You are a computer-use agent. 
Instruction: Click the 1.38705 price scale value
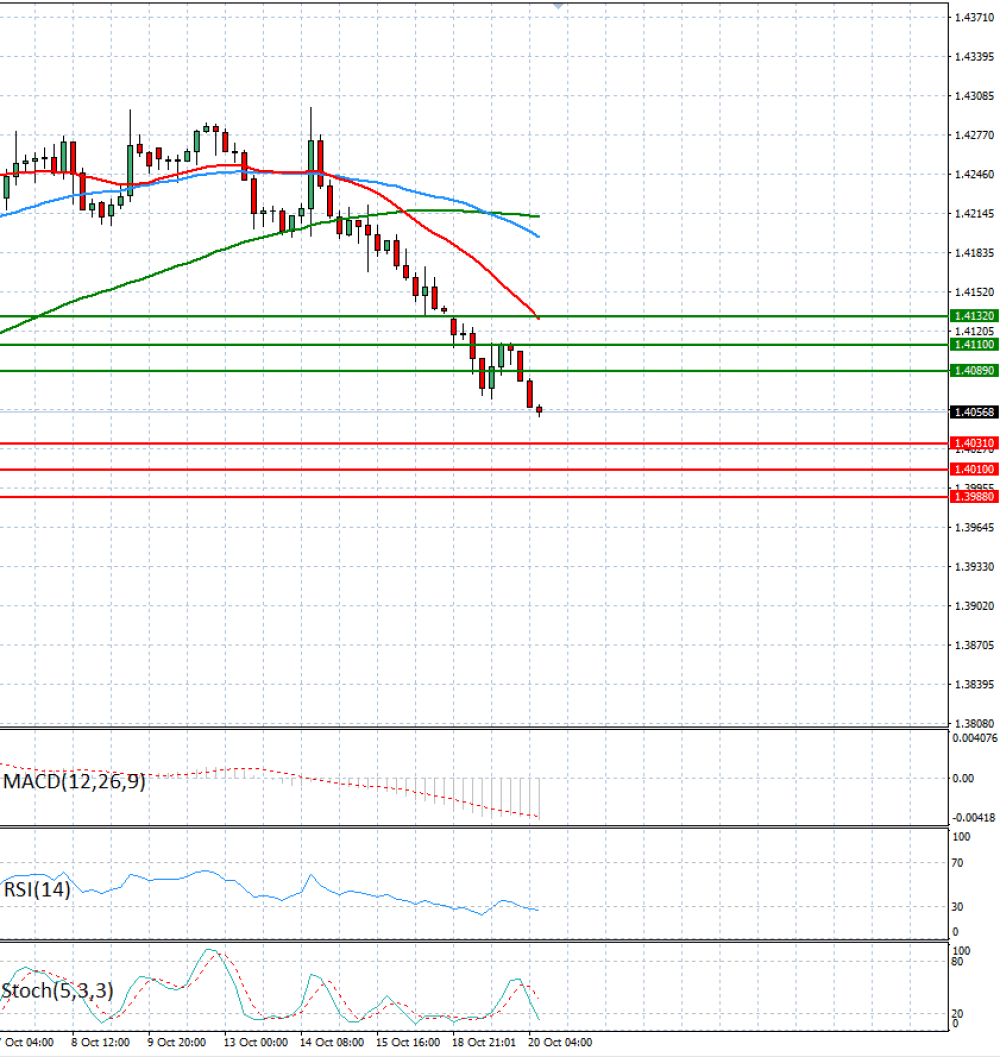tap(974, 645)
